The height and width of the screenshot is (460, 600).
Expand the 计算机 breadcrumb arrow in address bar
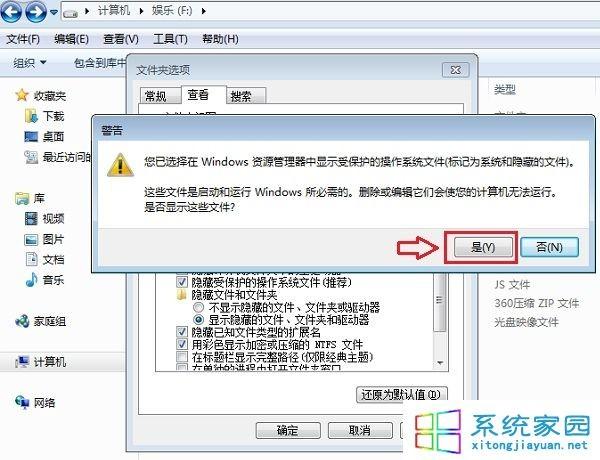point(142,11)
